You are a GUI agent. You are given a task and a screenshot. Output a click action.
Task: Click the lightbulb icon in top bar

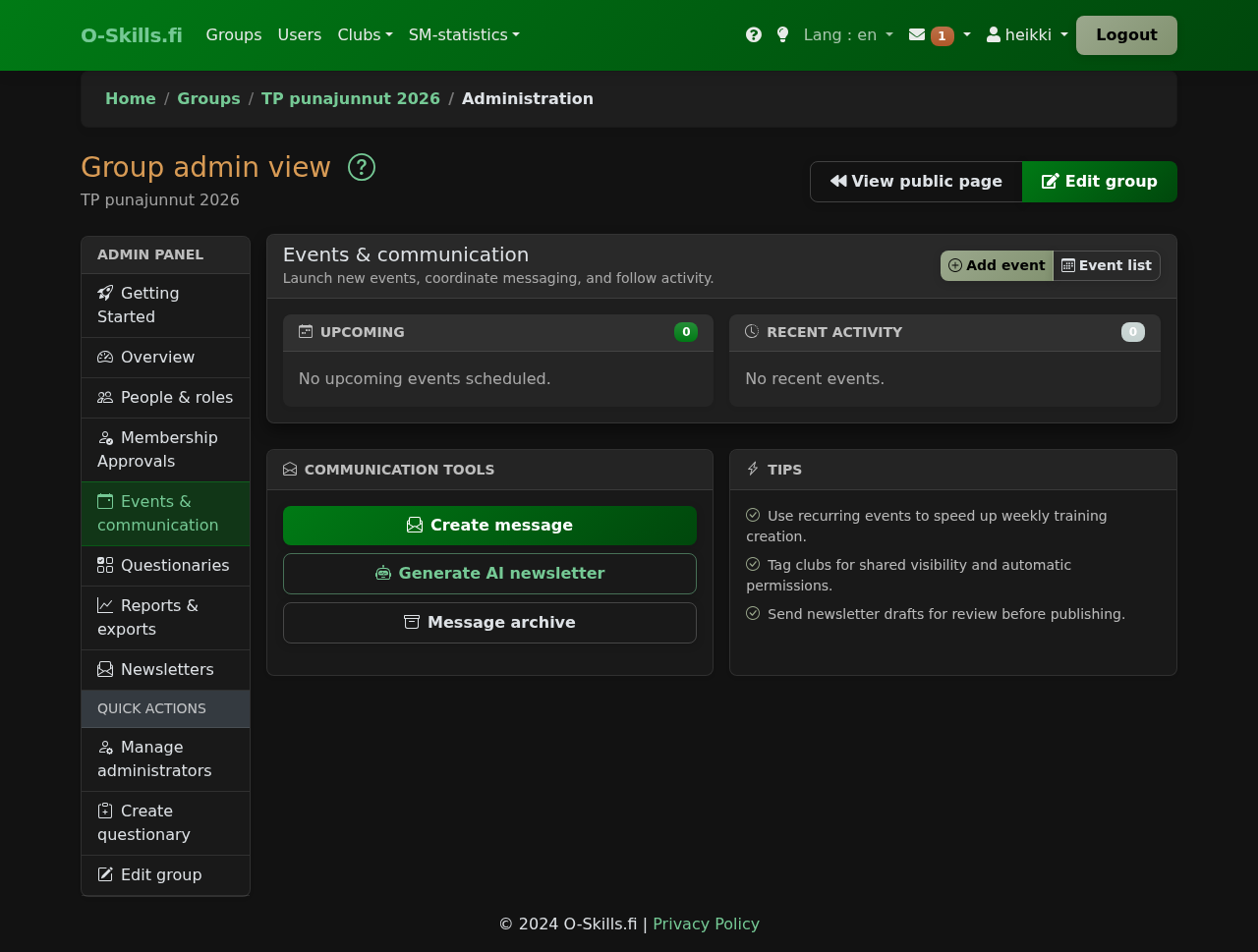(782, 35)
